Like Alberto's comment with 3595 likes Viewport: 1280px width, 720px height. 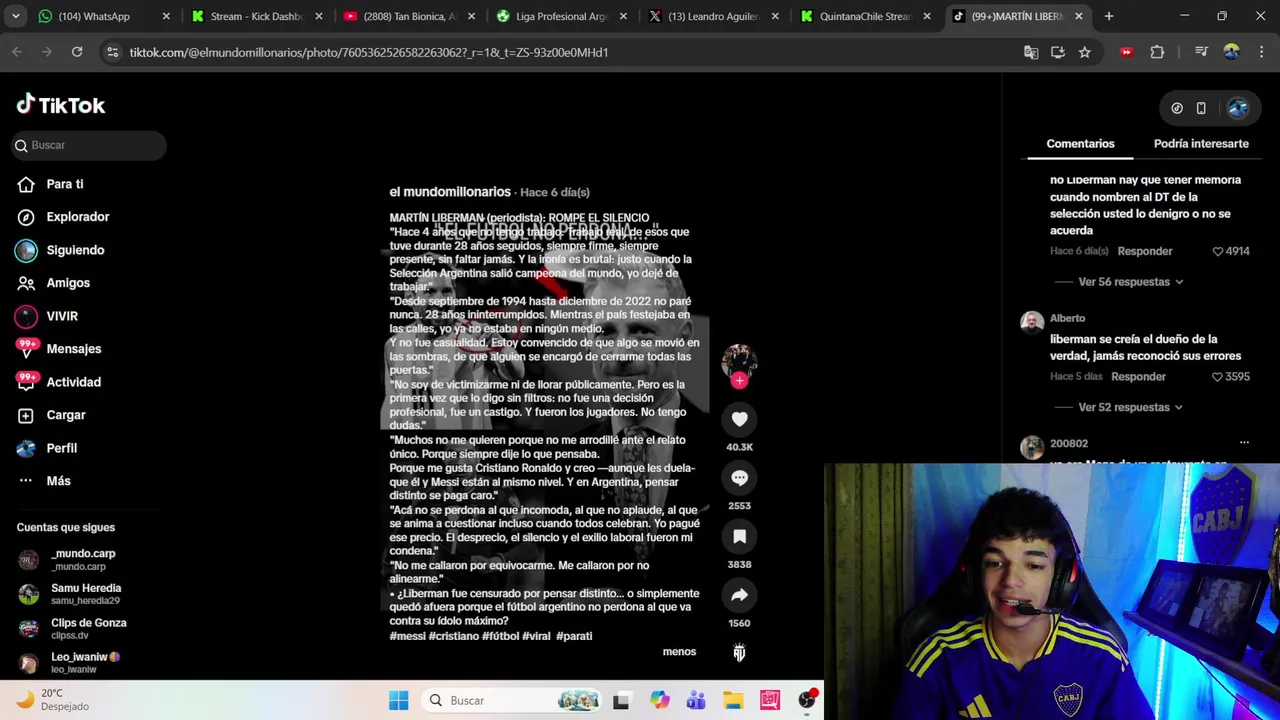click(1218, 377)
